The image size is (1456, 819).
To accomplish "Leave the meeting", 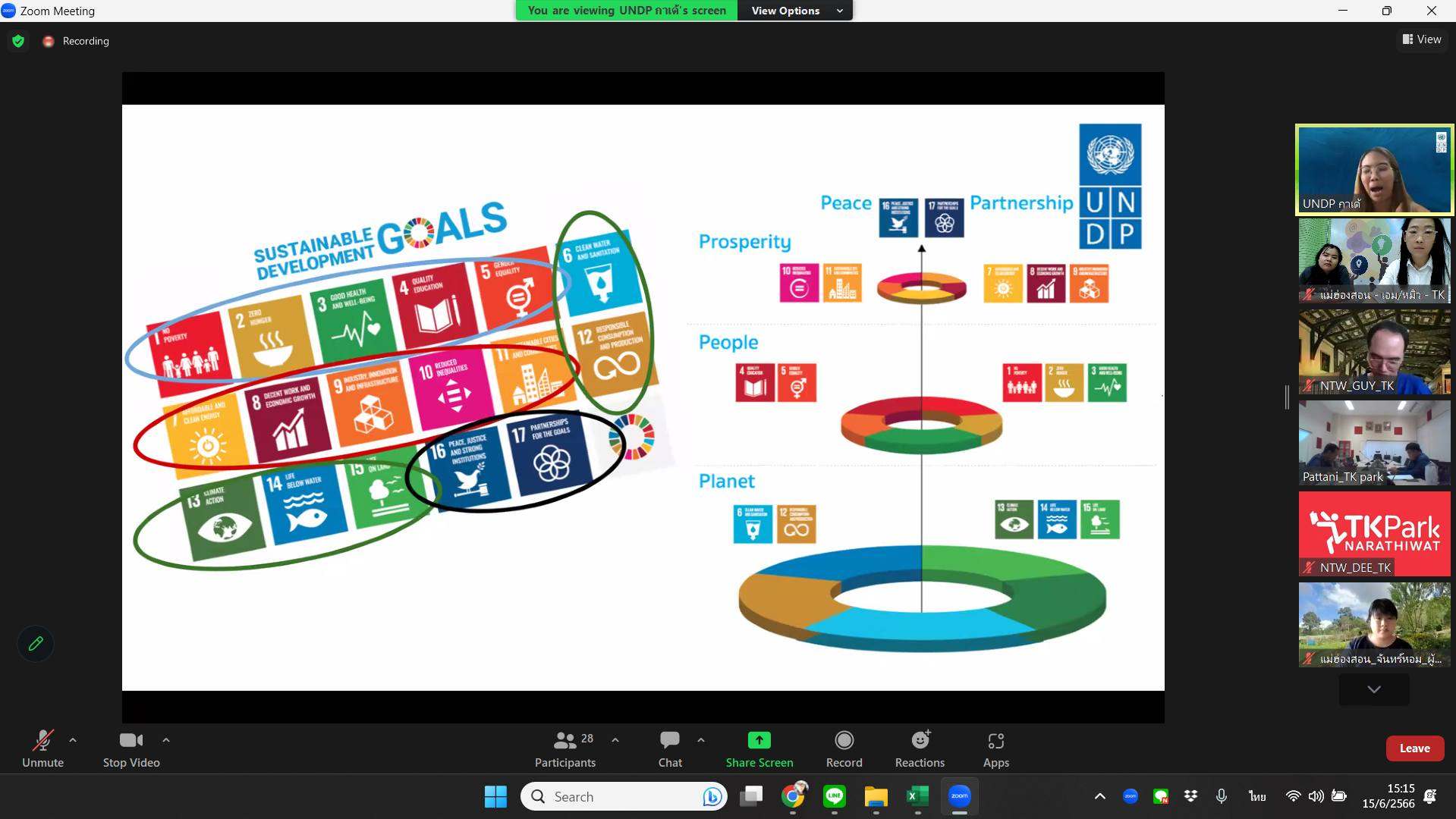I will (1414, 748).
